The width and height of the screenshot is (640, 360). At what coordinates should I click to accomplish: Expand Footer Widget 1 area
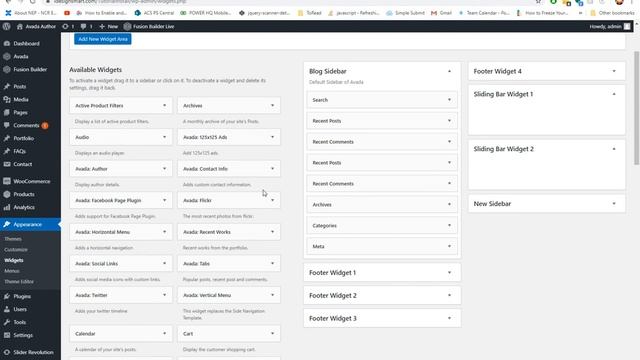pos(449,272)
